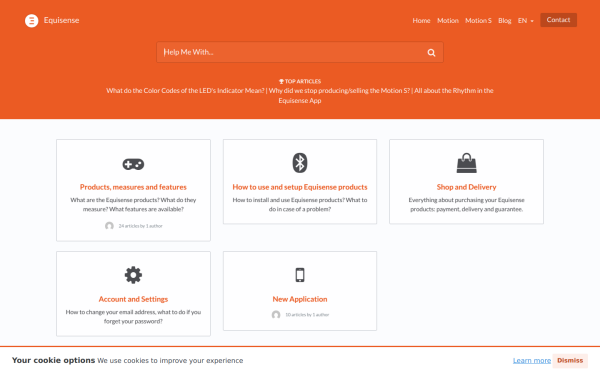600x375 pixels.
Task: Click the gamepad icon for Products card
Action: point(133,164)
